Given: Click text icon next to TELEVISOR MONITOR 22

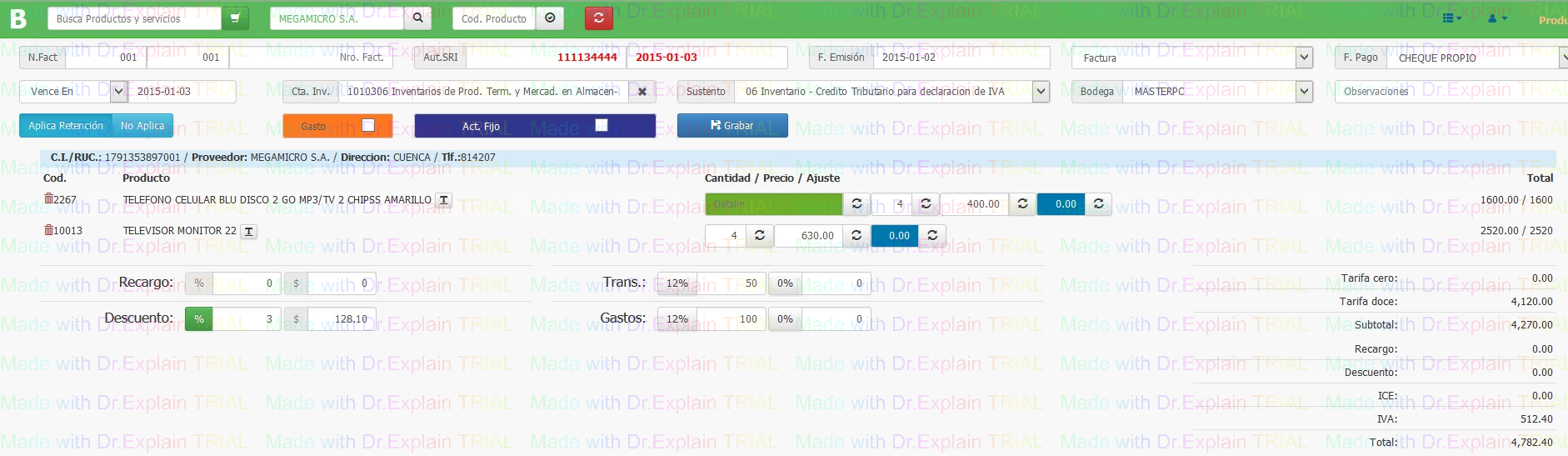Looking at the screenshot, I should [249, 232].
